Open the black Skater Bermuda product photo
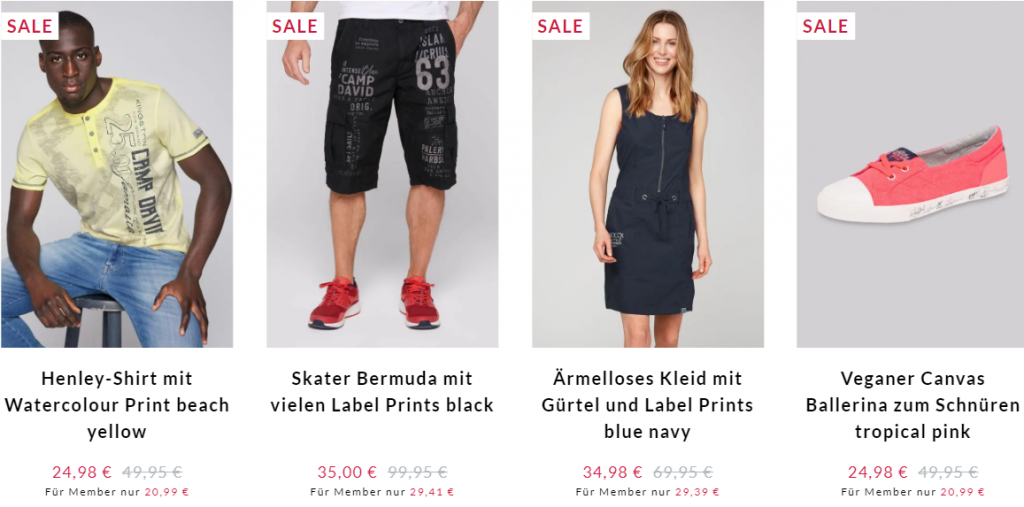The height and width of the screenshot is (507, 1024). tap(382, 174)
